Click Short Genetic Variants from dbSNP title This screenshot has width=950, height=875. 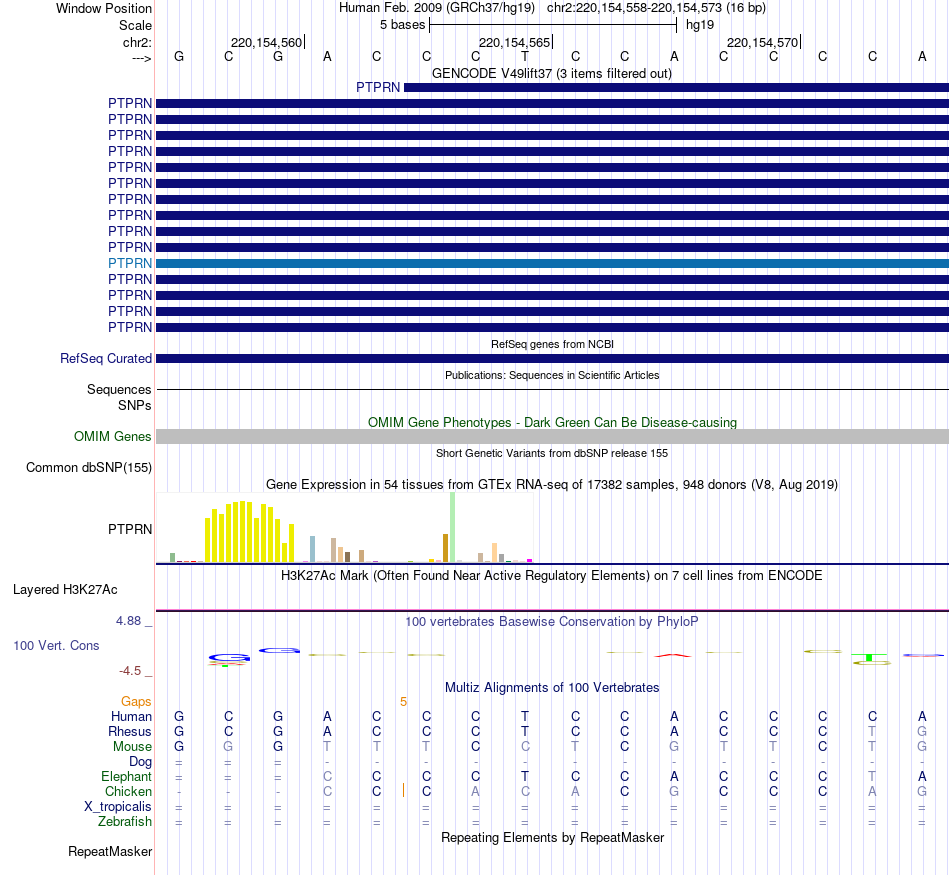tap(552, 453)
